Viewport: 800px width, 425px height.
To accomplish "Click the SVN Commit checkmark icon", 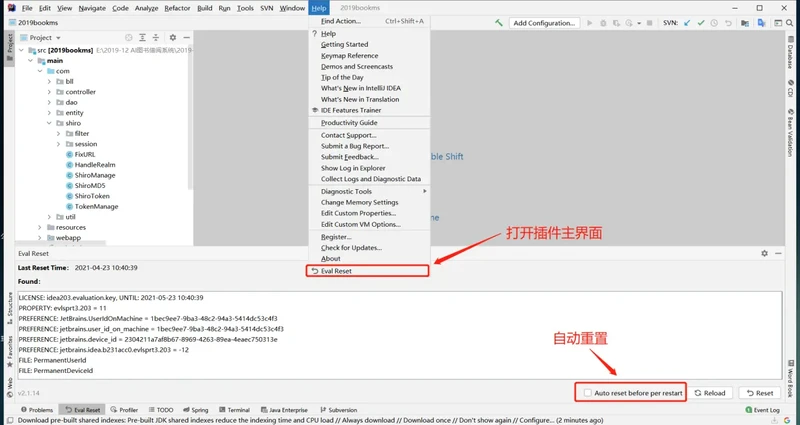I will (702, 22).
